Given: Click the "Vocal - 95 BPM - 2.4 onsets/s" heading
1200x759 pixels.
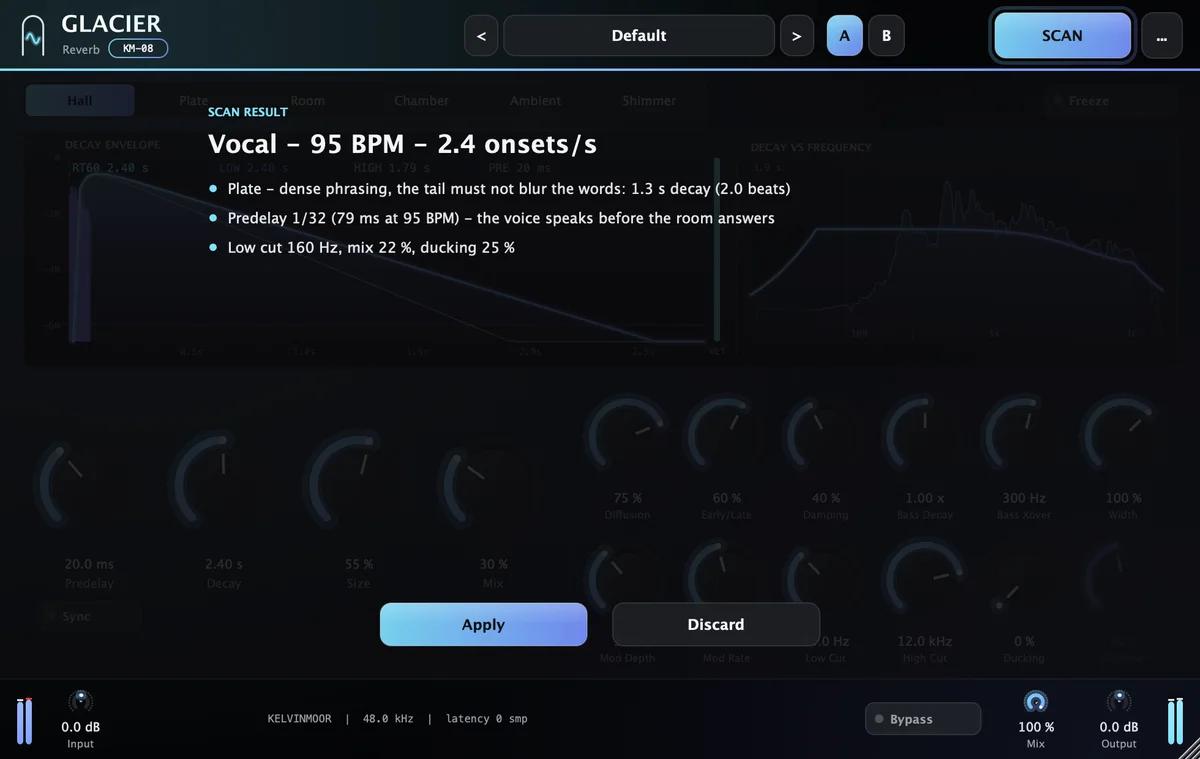Looking at the screenshot, I should click(403, 144).
